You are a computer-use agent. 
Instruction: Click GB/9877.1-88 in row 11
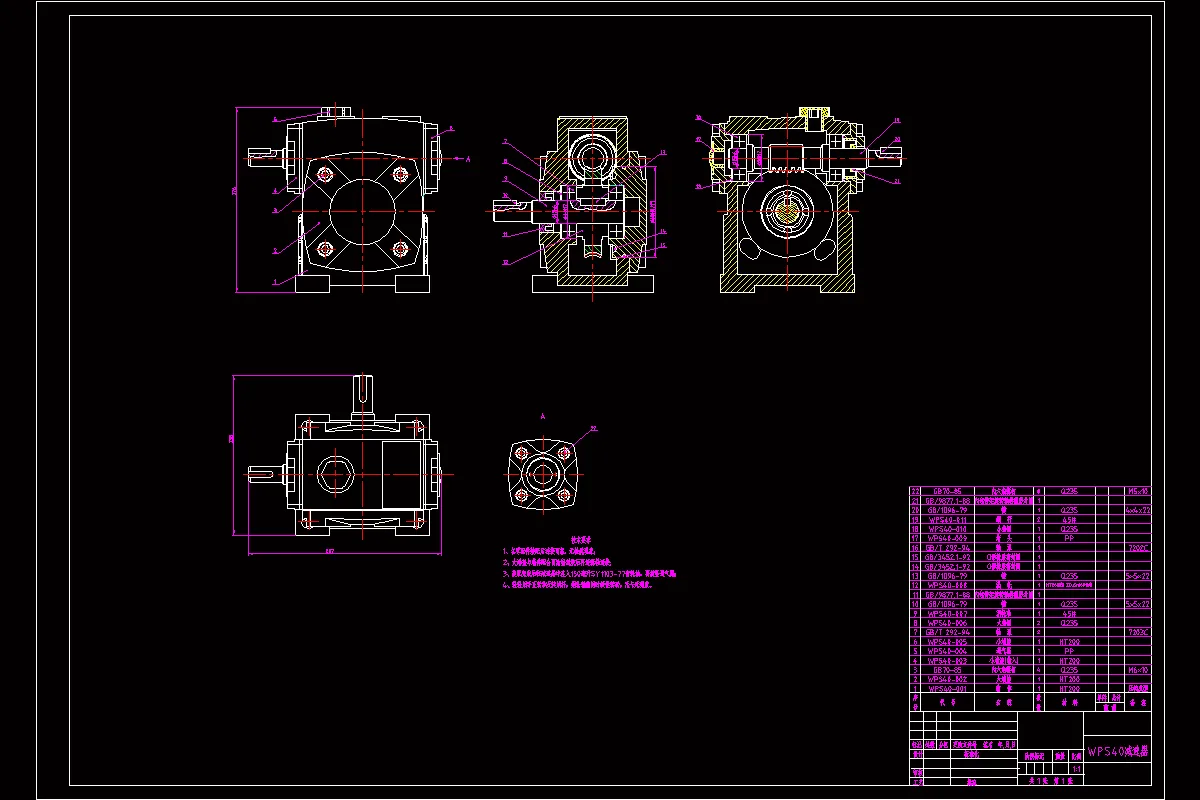[x=948, y=595]
